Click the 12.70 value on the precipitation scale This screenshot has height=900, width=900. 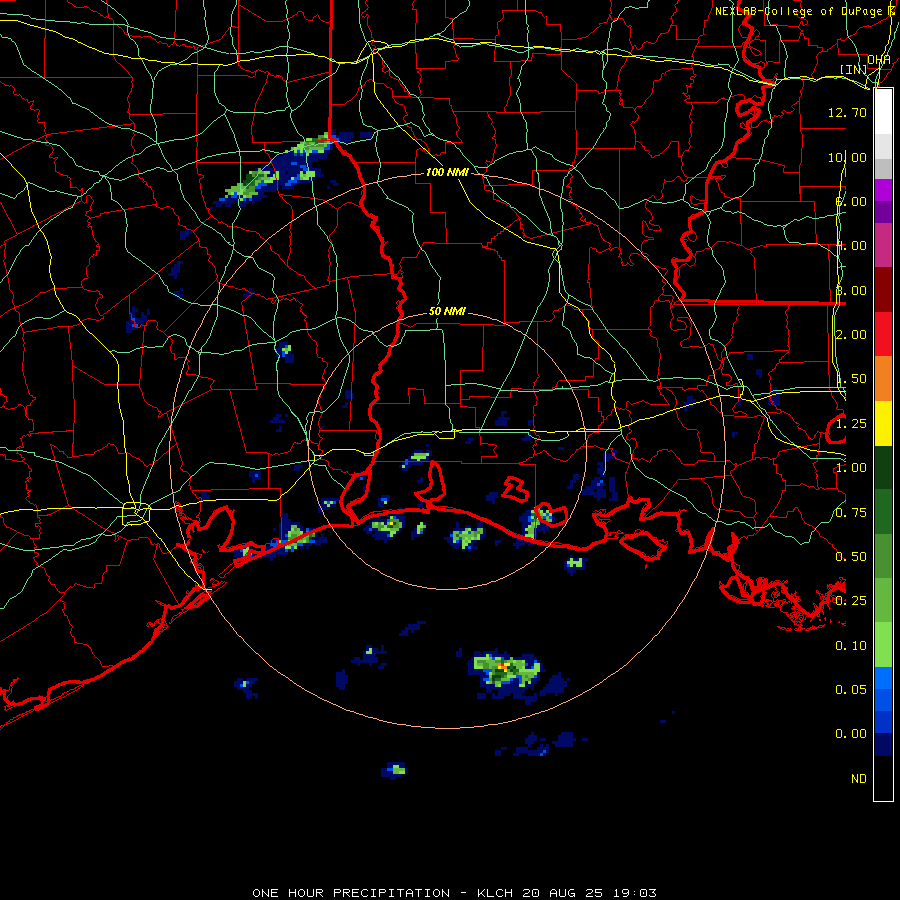(x=847, y=112)
